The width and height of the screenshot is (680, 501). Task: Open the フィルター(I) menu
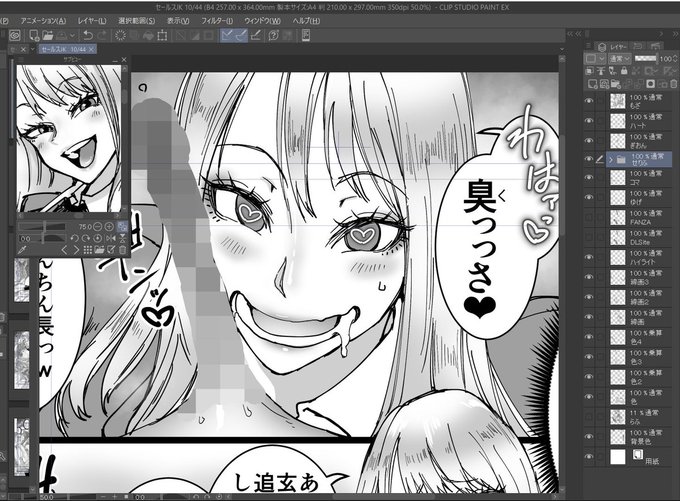217,21
